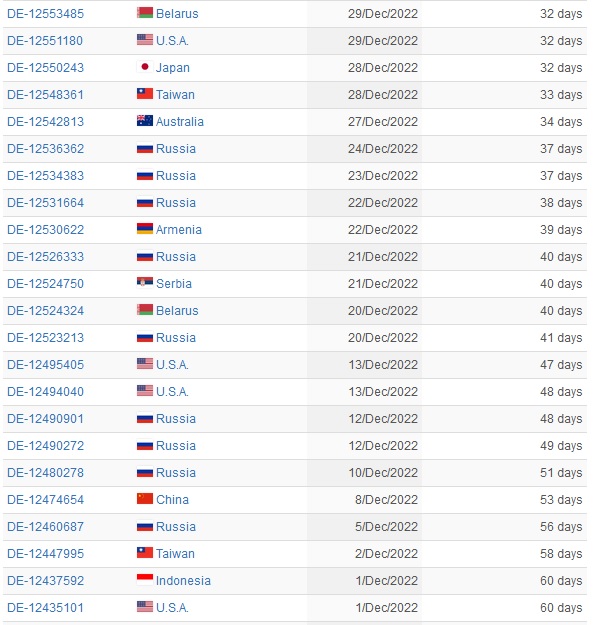Click the Armenia flag icon

pyautogui.click(x=145, y=229)
